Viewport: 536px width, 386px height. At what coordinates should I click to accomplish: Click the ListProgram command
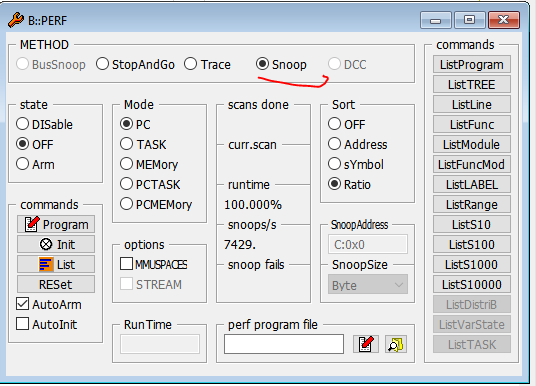click(472, 64)
